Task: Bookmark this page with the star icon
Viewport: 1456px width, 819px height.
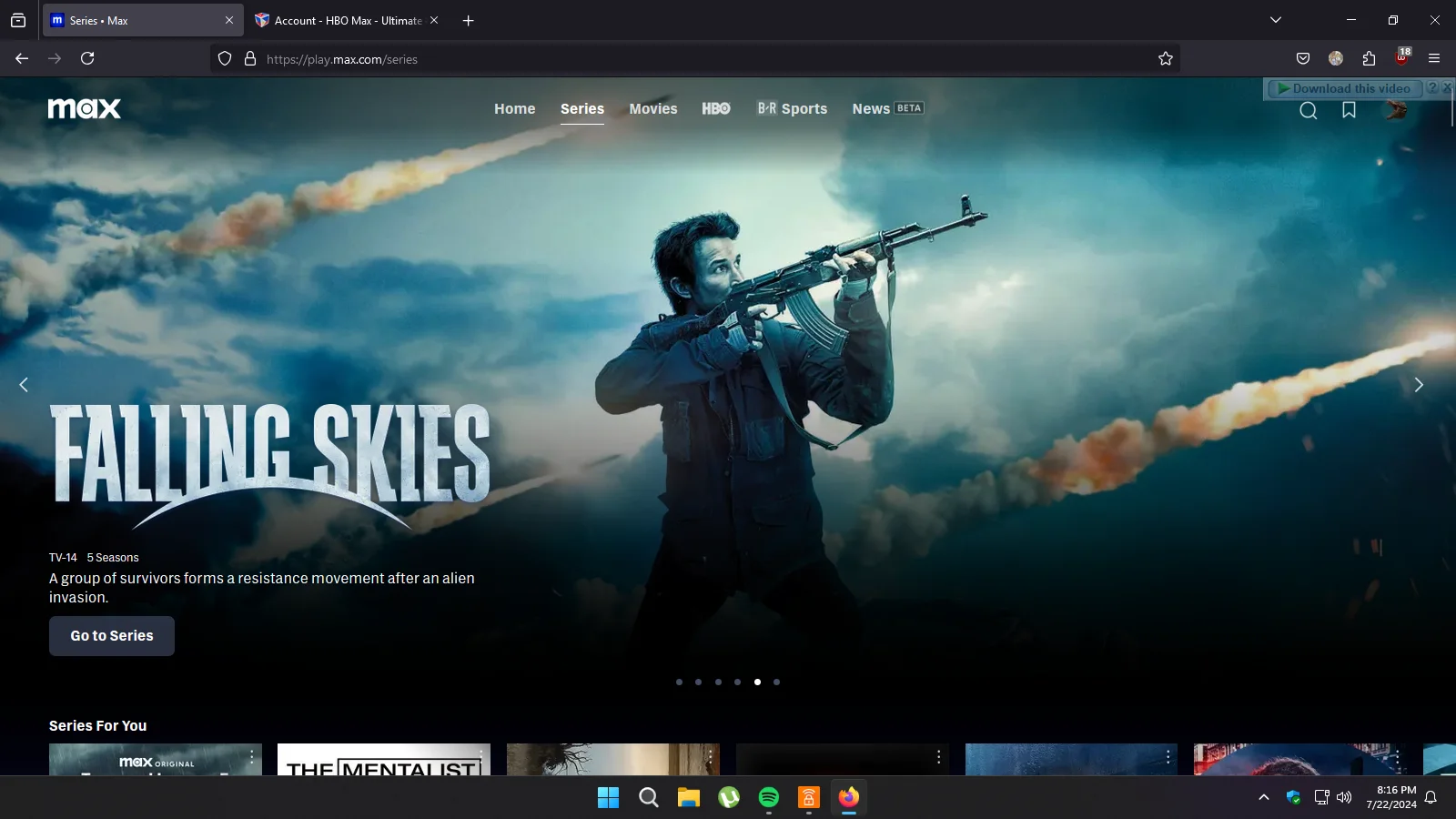Action: tap(1166, 58)
